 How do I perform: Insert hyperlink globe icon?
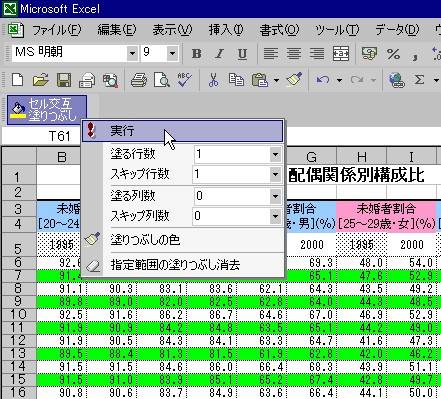(397, 80)
